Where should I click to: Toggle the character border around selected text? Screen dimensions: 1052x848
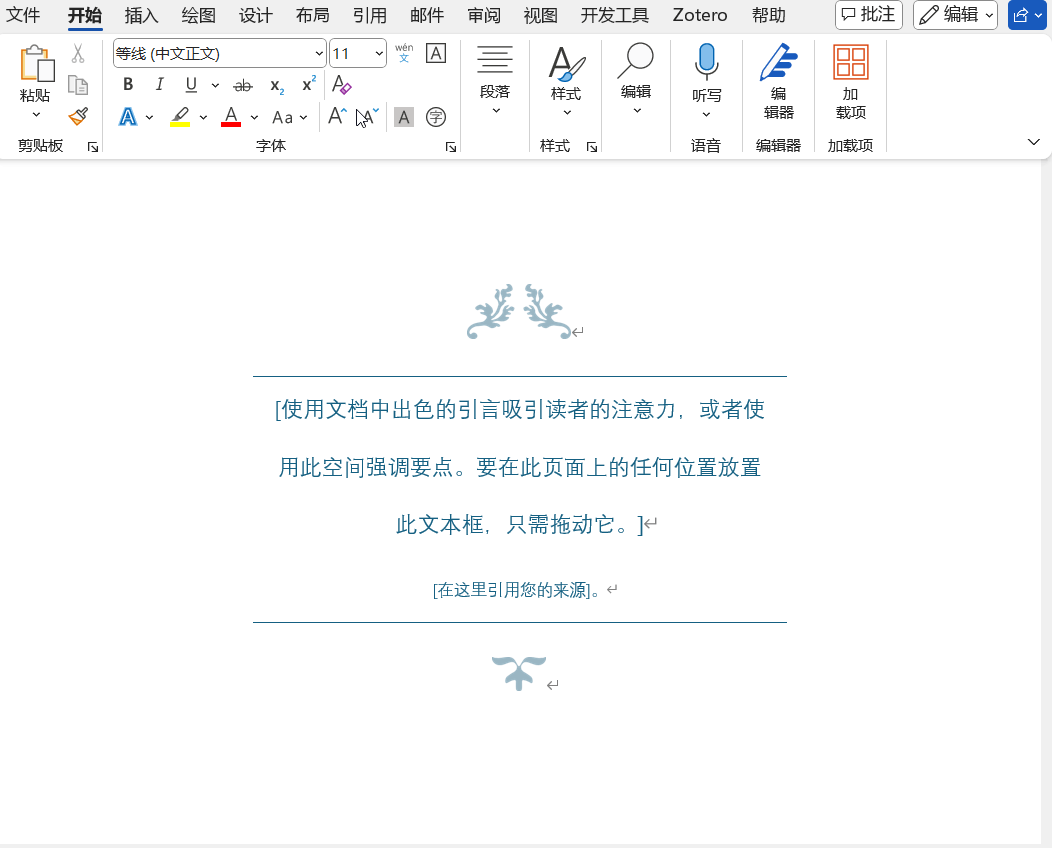tap(435, 54)
